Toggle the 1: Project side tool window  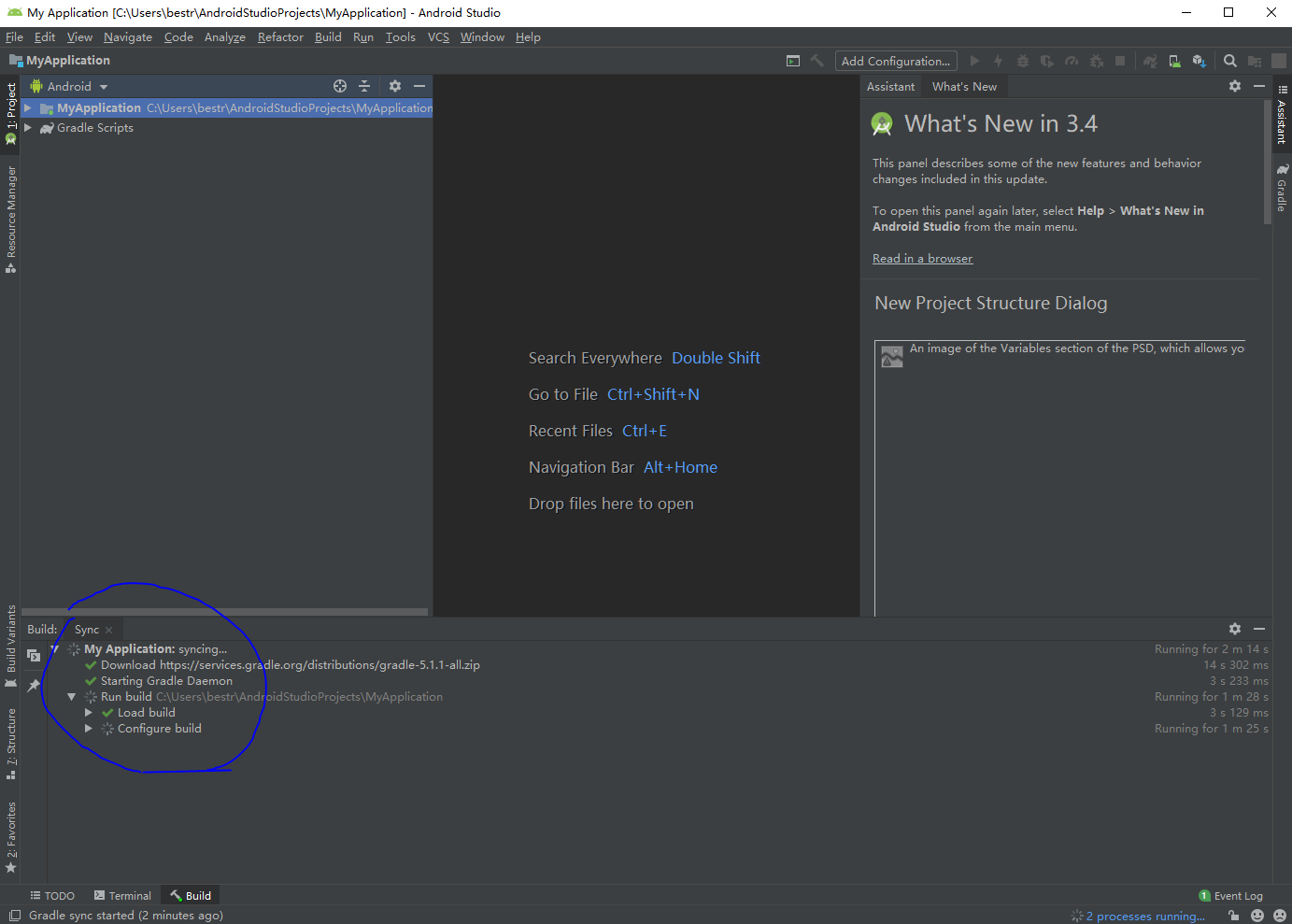11,113
